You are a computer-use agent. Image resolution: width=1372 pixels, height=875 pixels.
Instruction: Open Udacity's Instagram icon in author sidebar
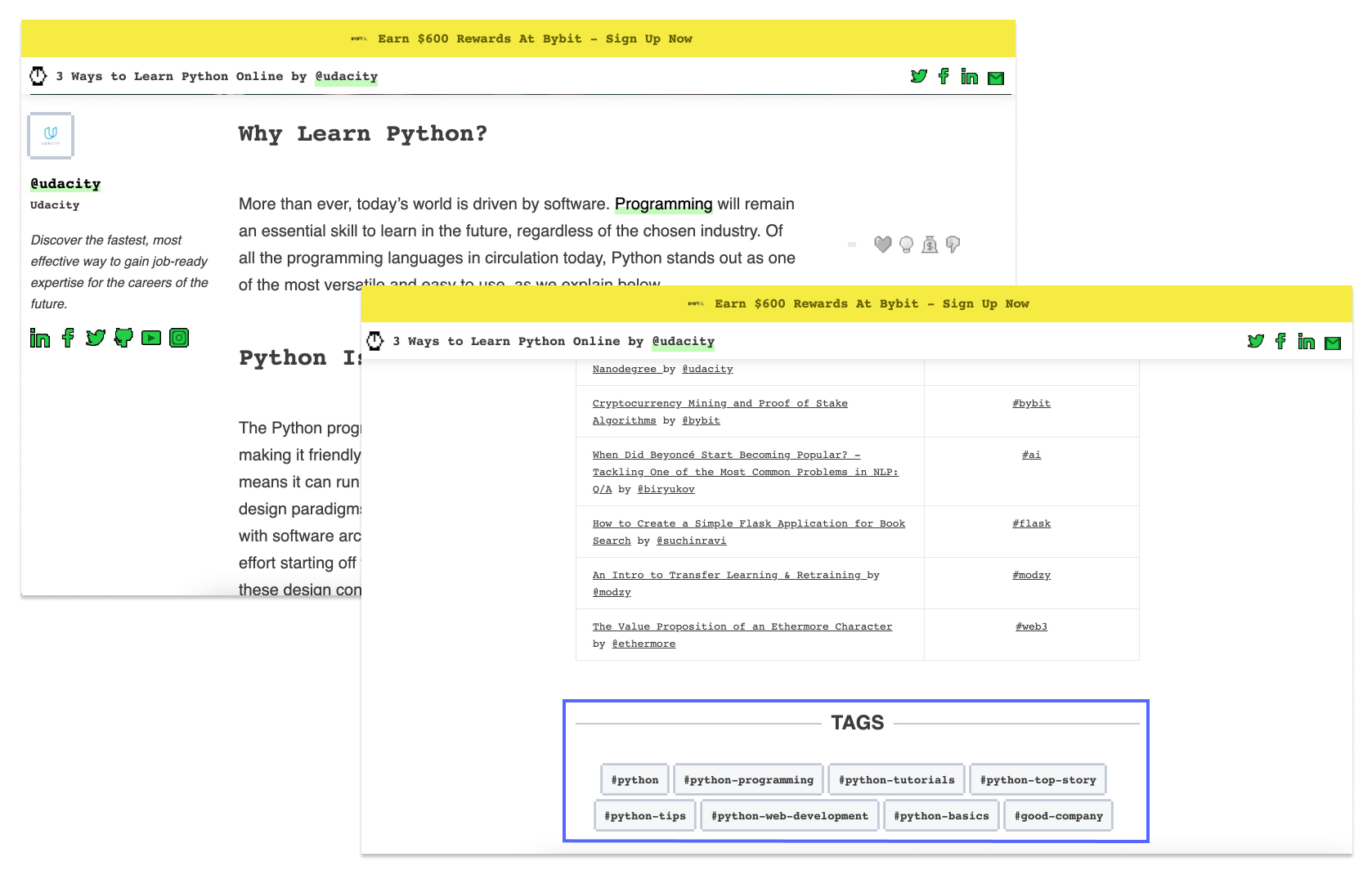179,338
